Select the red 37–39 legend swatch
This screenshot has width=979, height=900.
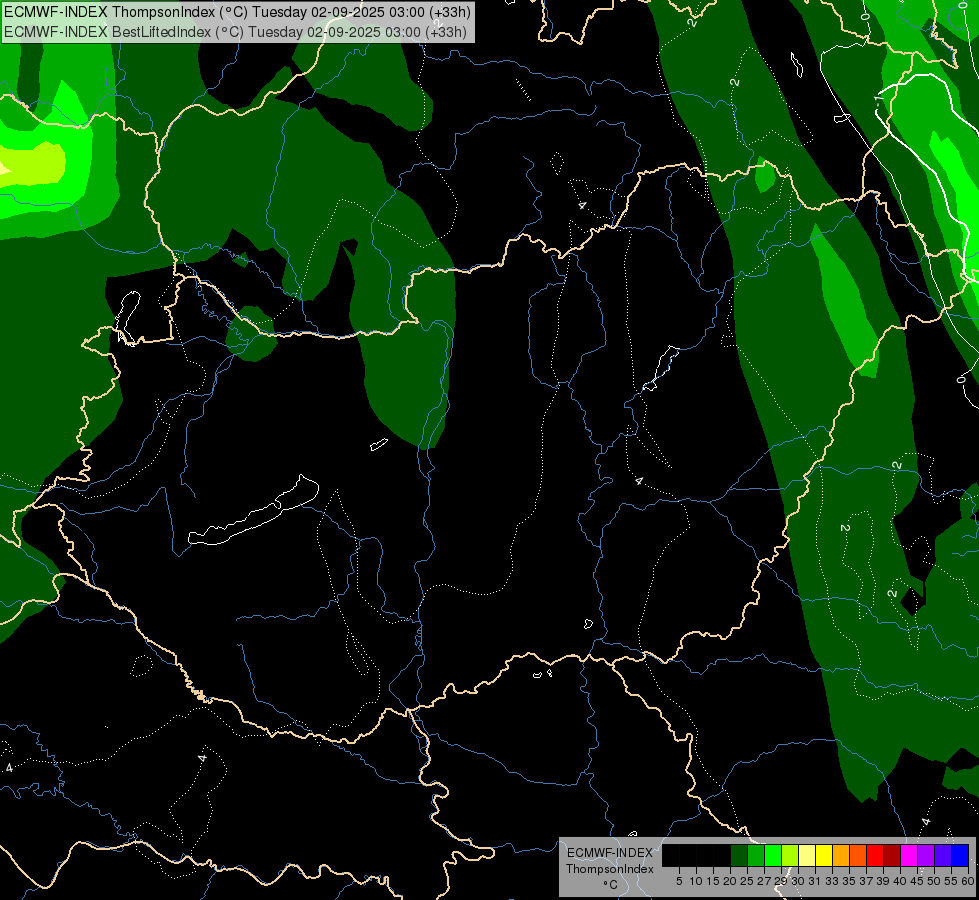click(875, 855)
